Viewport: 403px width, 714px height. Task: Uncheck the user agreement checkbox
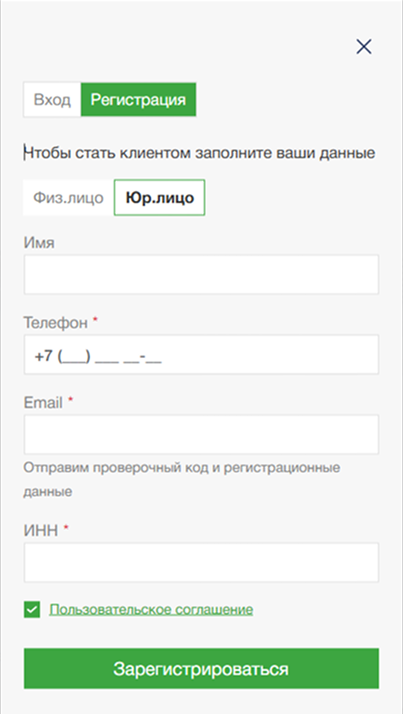point(32,610)
